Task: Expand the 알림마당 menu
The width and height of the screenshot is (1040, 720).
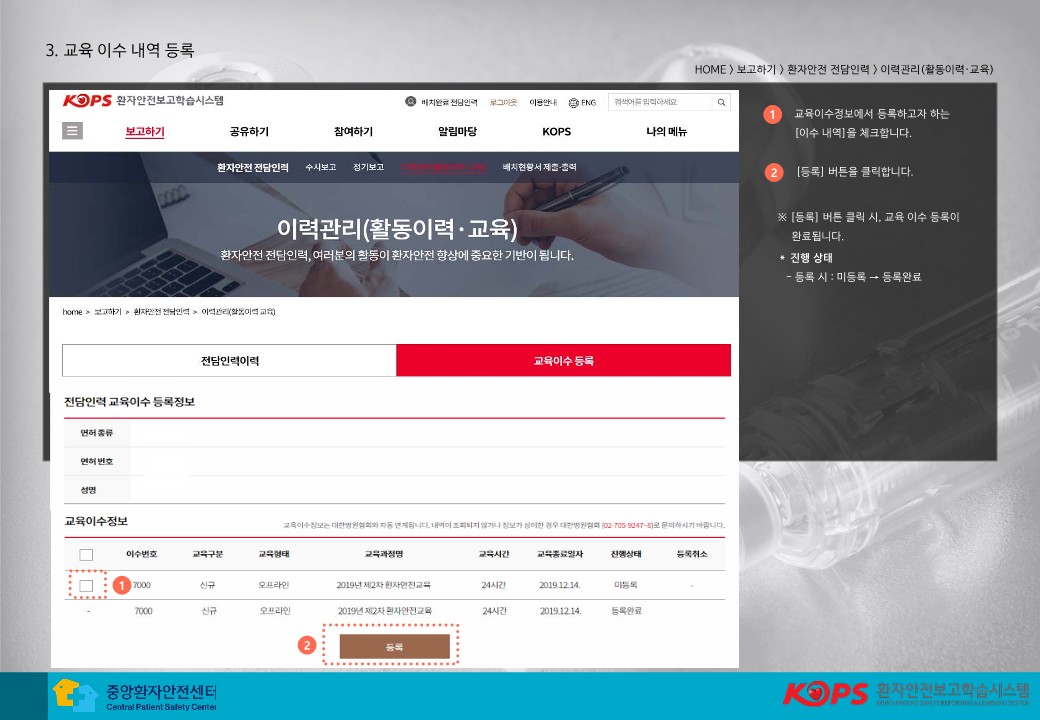Action: tap(457, 132)
